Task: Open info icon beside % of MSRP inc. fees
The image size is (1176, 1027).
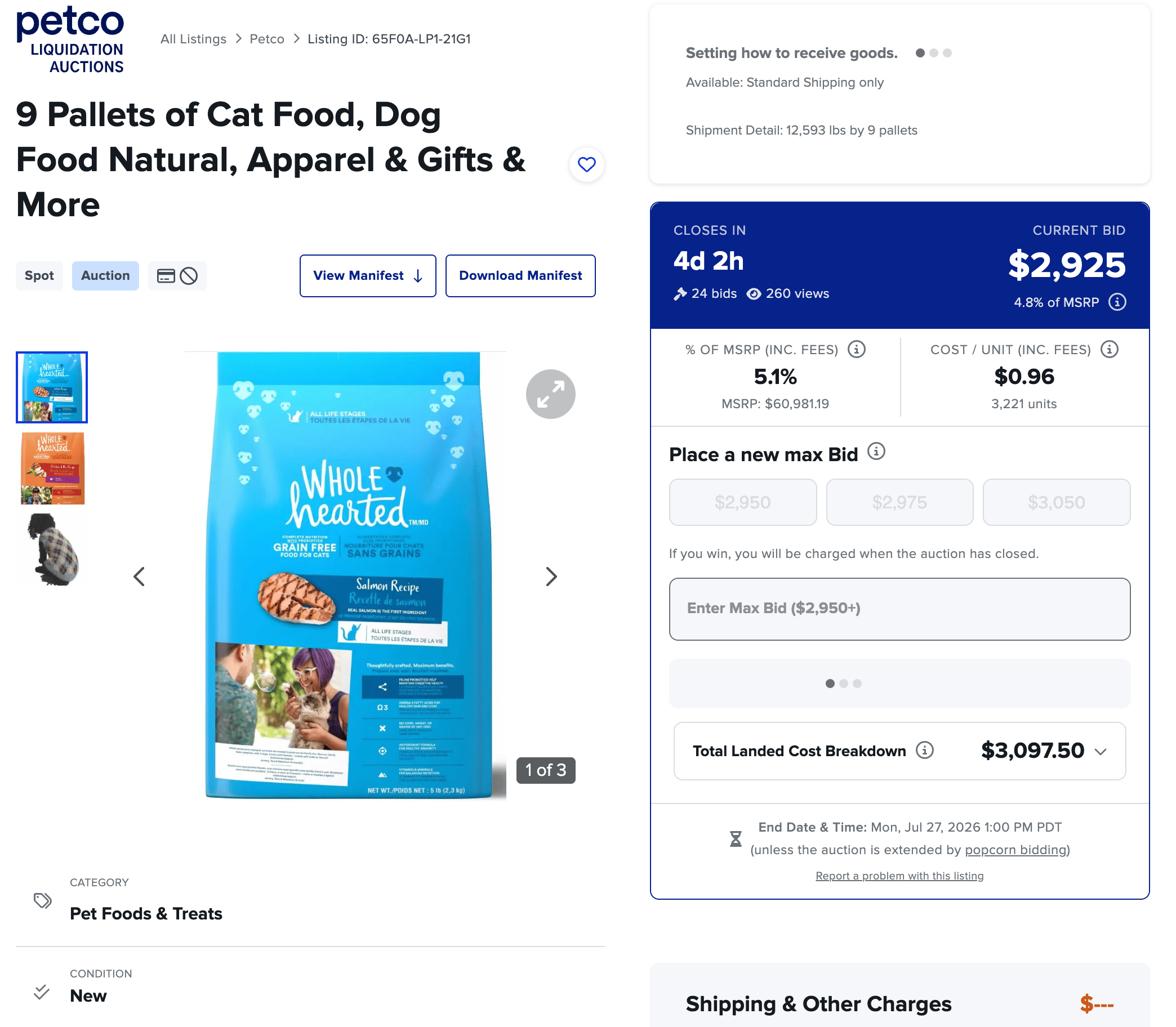Action: click(857, 349)
